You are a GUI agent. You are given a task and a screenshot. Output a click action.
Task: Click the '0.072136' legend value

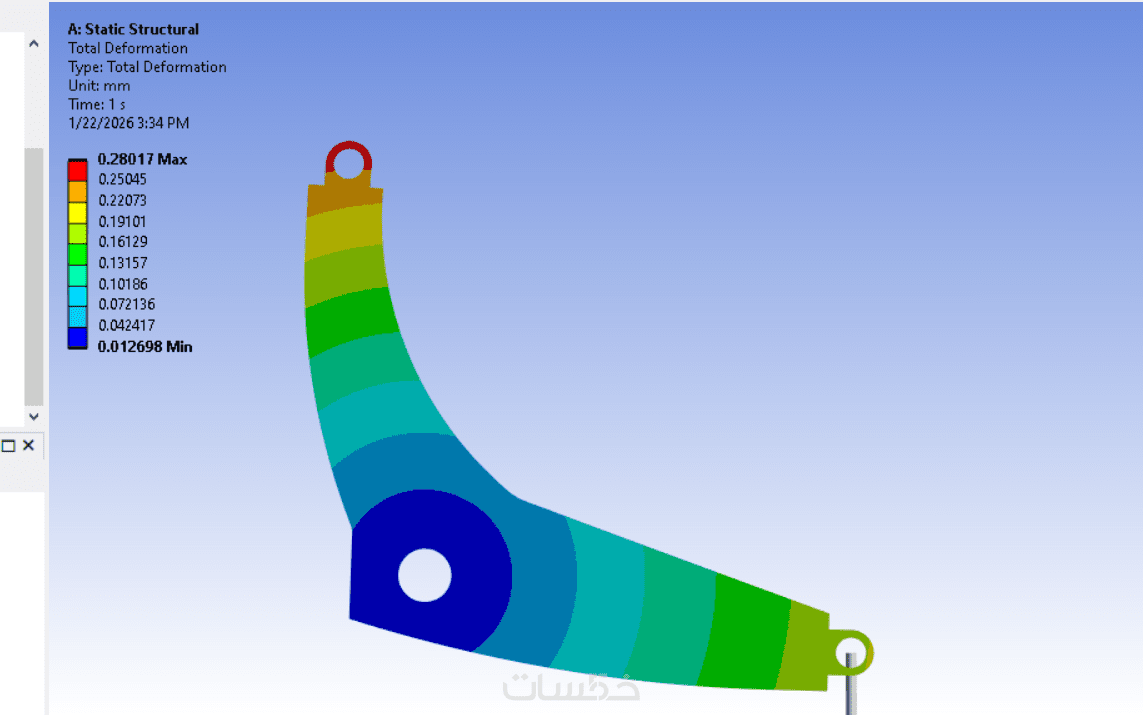[x=127, y=305]
